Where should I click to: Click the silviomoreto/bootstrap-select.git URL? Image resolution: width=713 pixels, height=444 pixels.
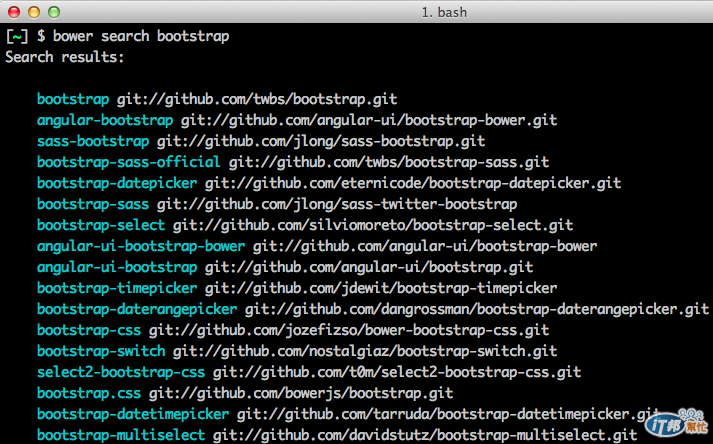373,225
